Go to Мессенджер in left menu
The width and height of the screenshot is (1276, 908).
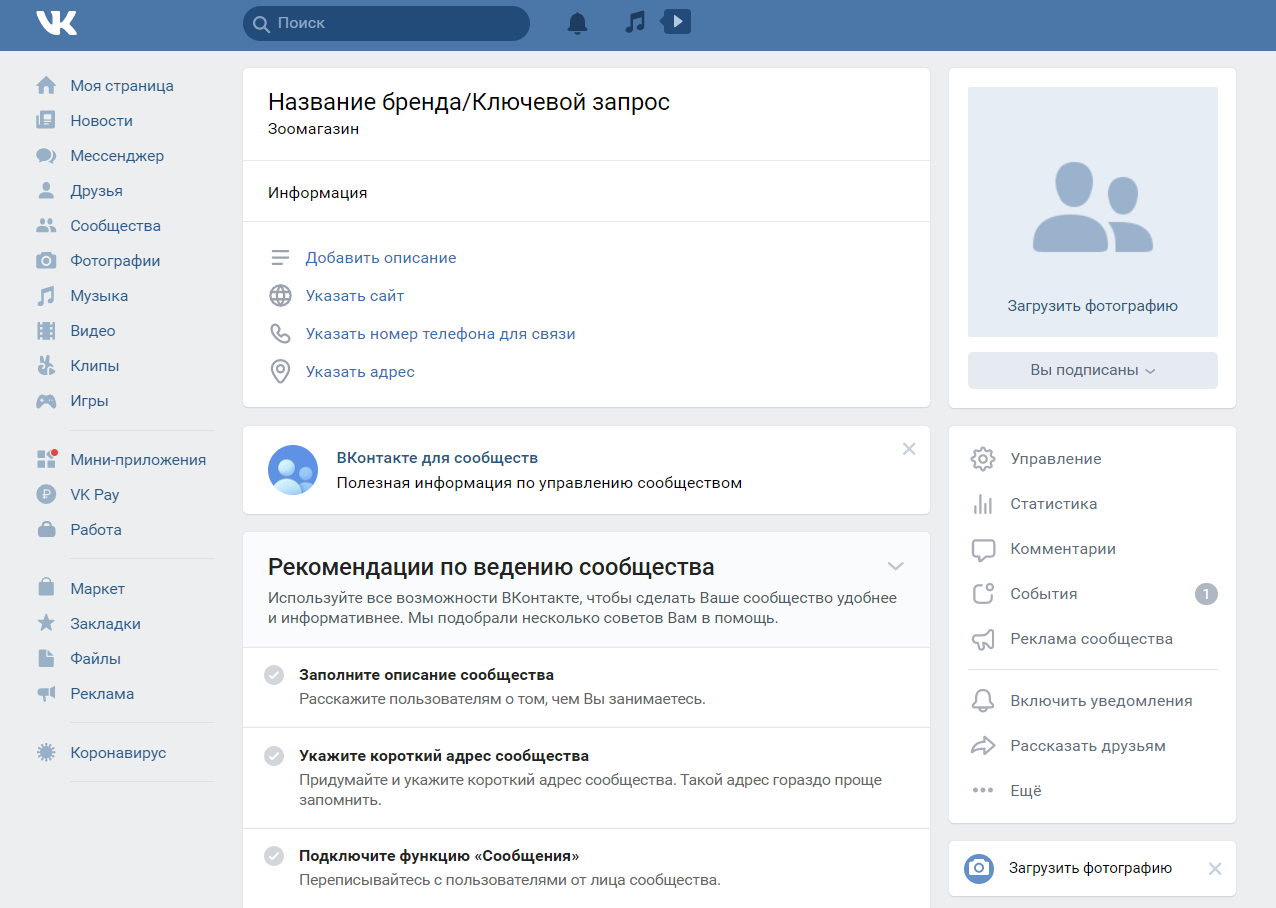point(116,156)
